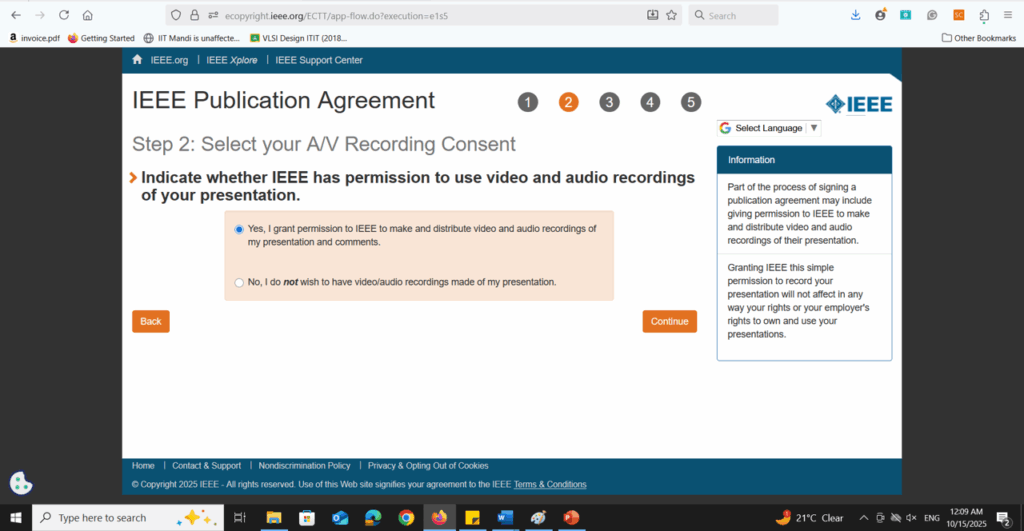Click the IEEE home icon in header
Screen dimensions: 1024x531
pyautogui.click(x=138, y=60)
